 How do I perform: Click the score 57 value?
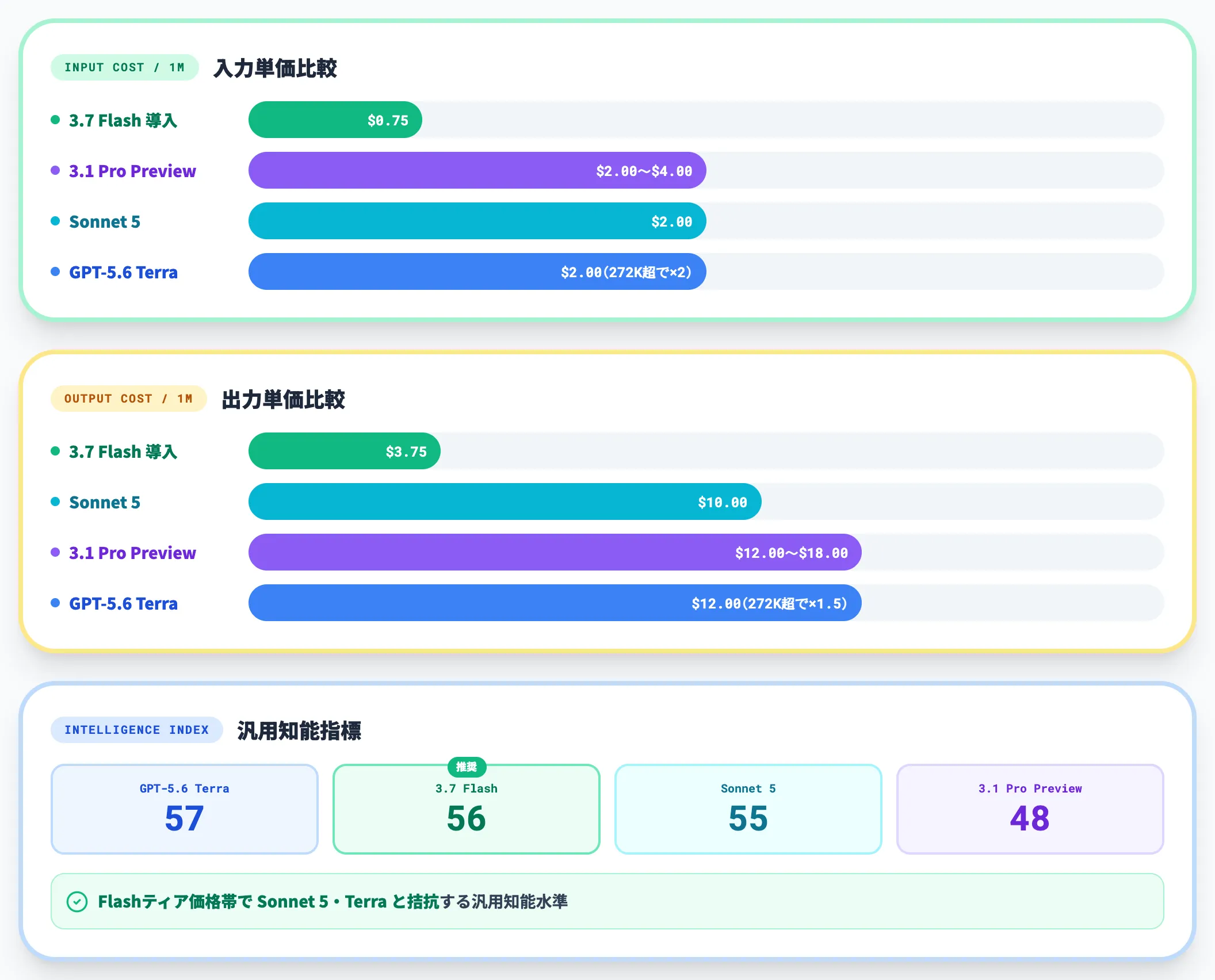(185, 818)
